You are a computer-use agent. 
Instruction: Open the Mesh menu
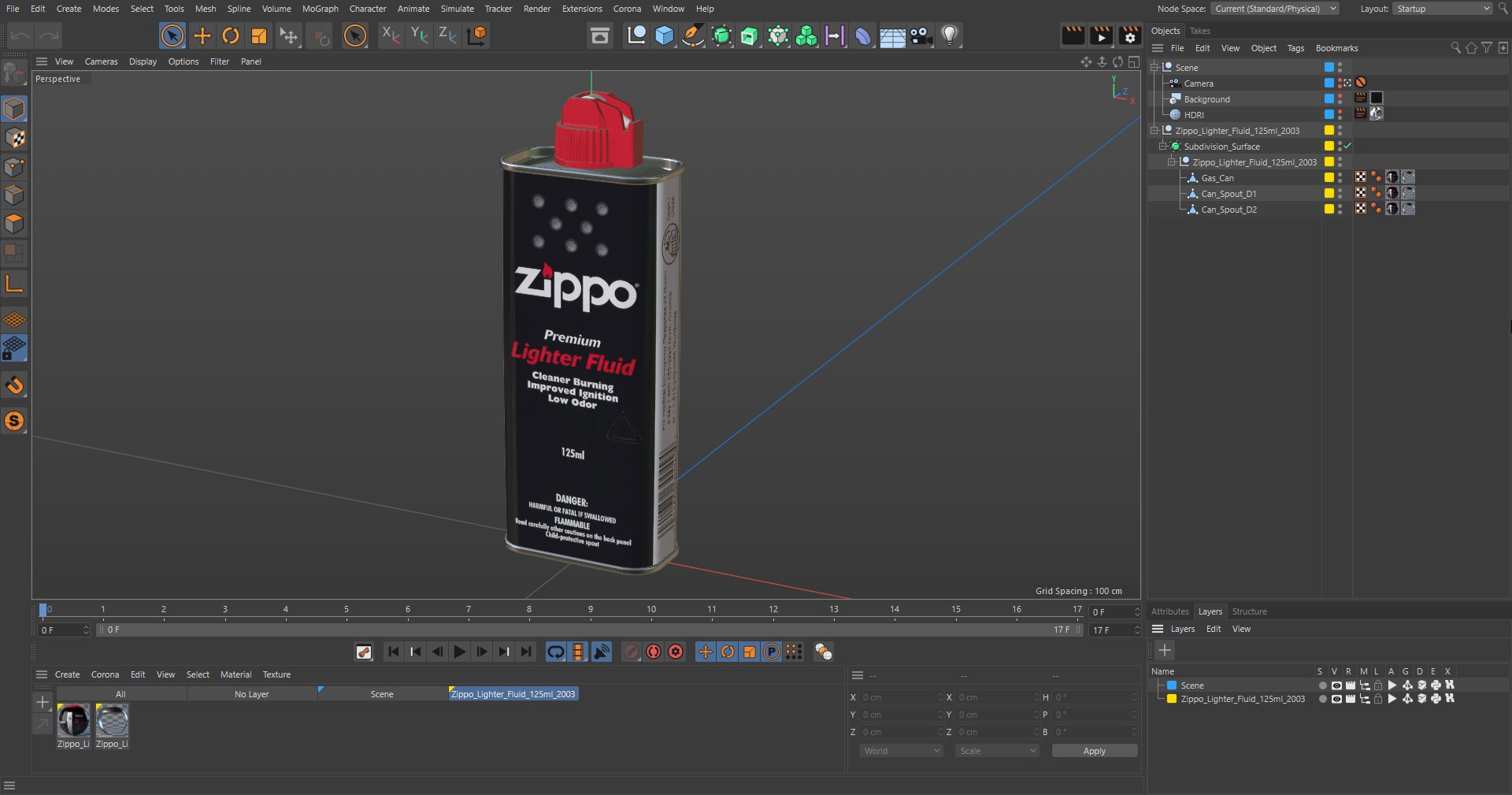click(206, 9)
